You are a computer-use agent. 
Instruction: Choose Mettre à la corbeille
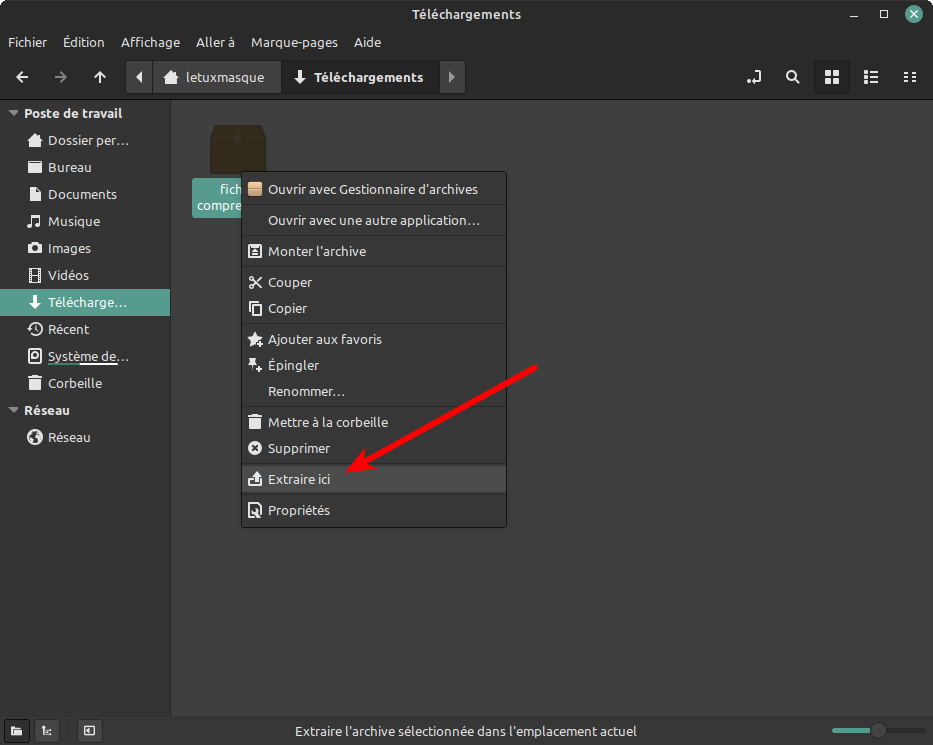coord(374,422)
